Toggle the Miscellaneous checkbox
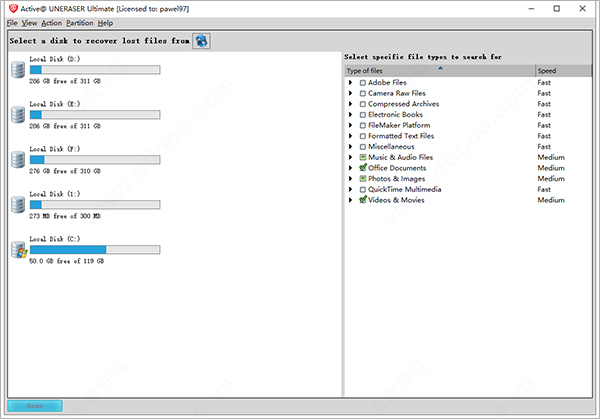600x419 pixels. 363,147
